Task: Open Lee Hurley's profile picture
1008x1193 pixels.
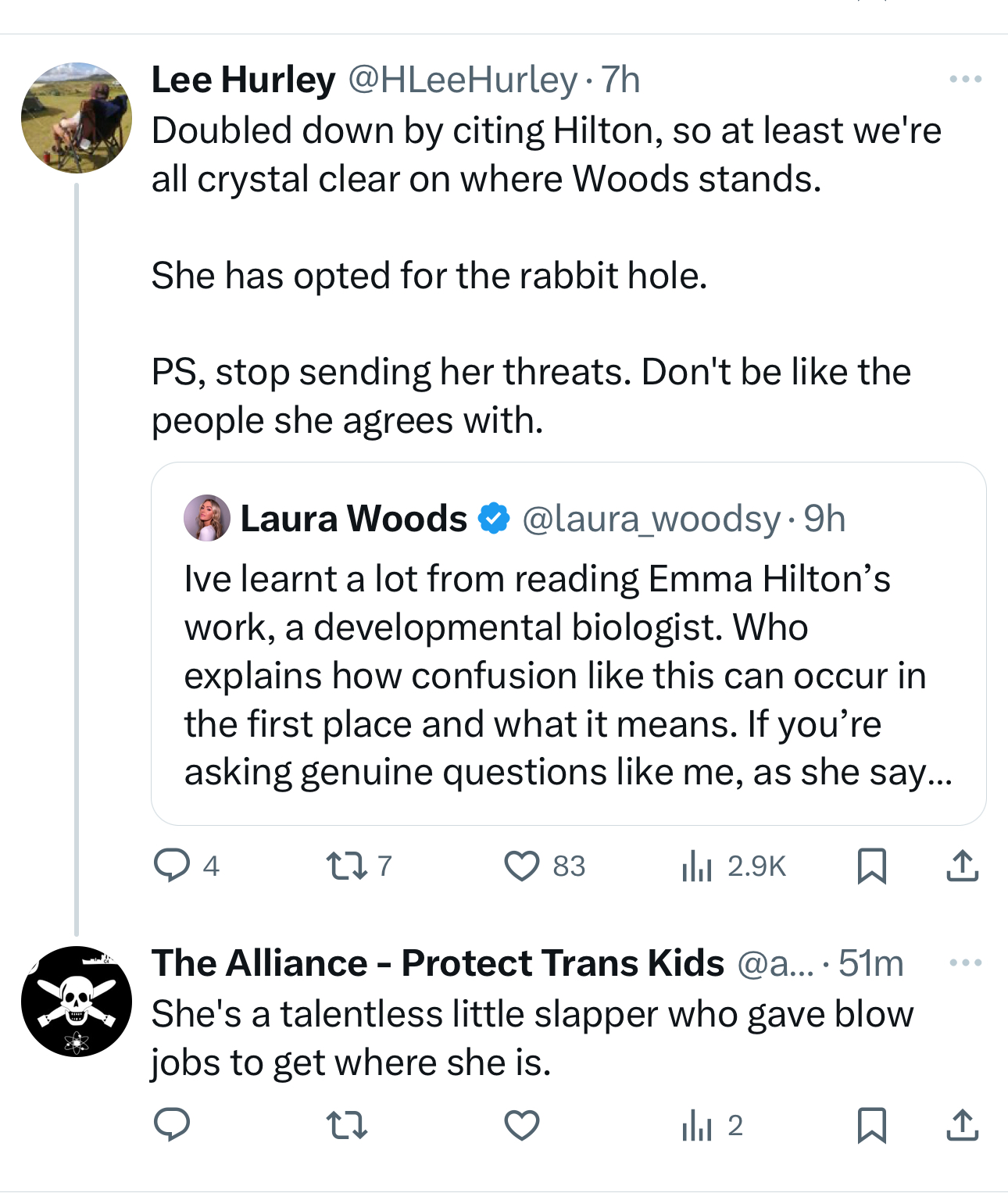Action: [77, 117]
